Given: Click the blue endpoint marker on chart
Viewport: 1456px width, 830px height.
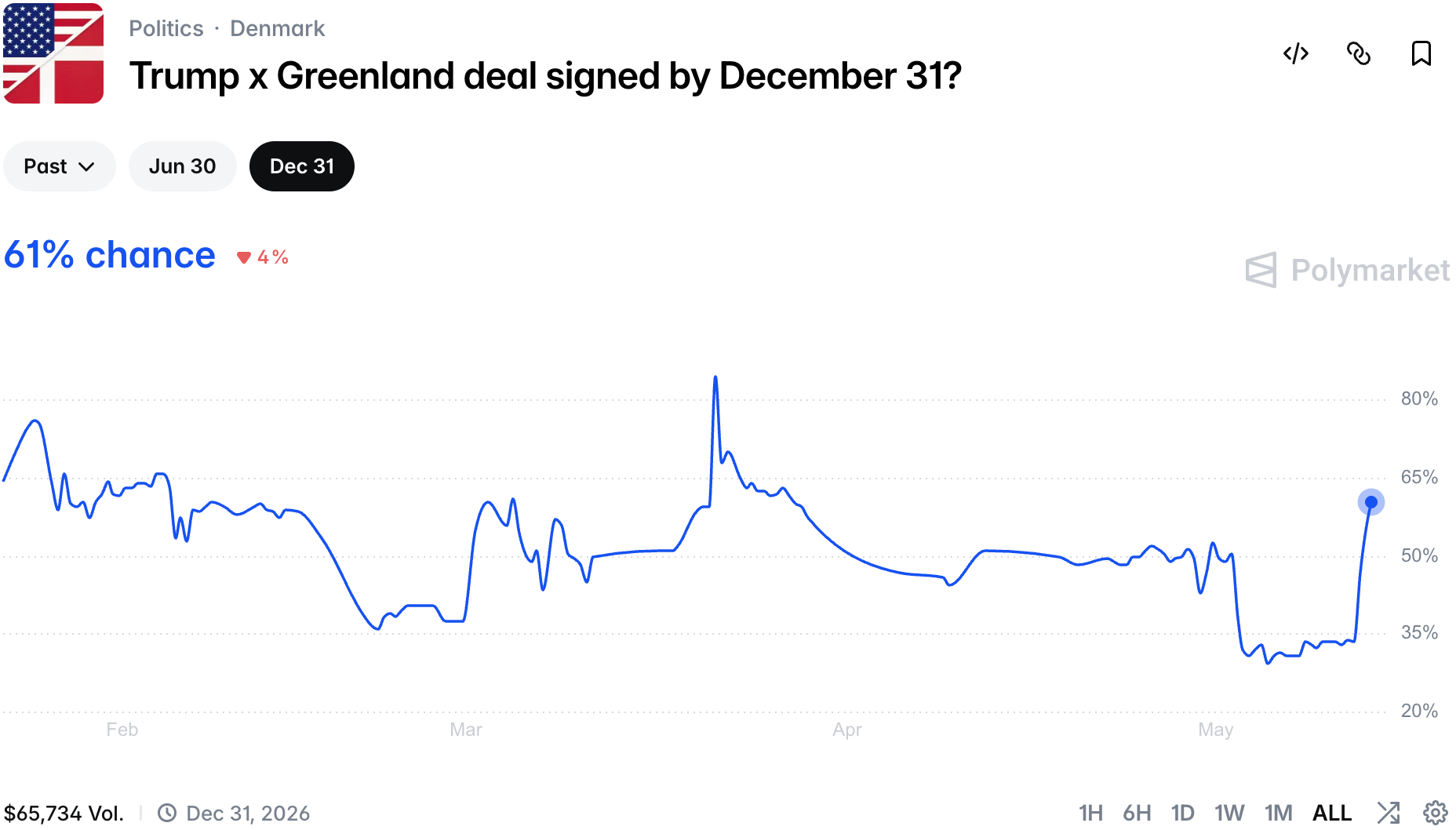Looking at the screenshot, I should [x=1371, y=502].
